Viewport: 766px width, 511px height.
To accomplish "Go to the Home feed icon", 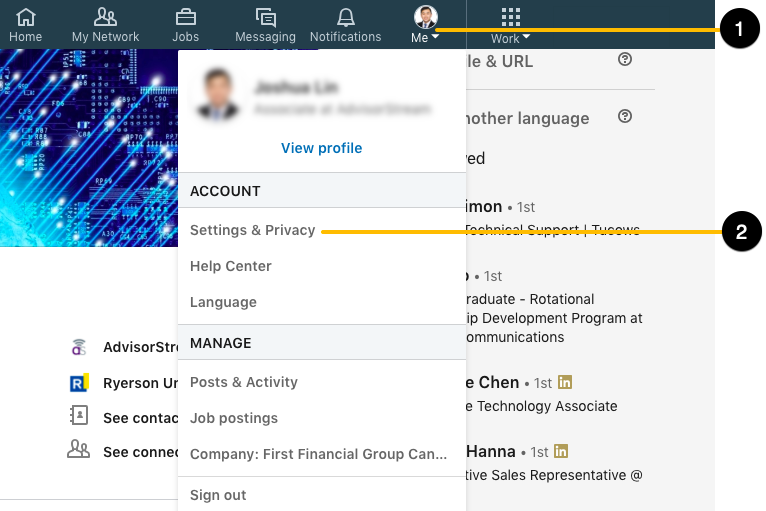I will (25, 17).
